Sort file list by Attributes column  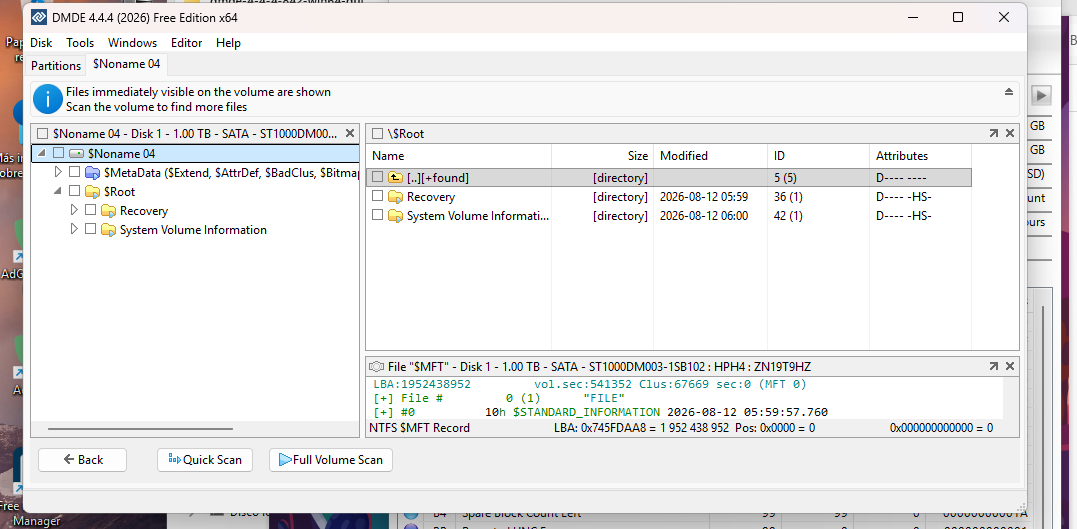click(920, 156)
